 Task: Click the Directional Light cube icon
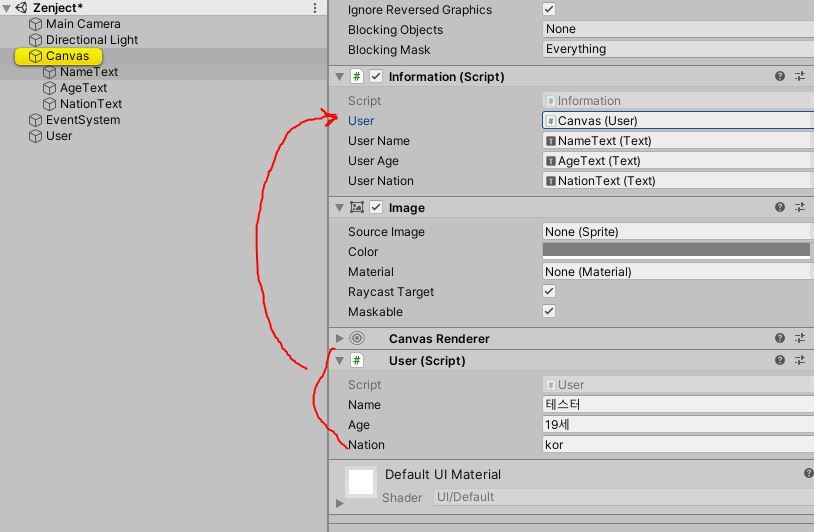[x=35, y=40]
